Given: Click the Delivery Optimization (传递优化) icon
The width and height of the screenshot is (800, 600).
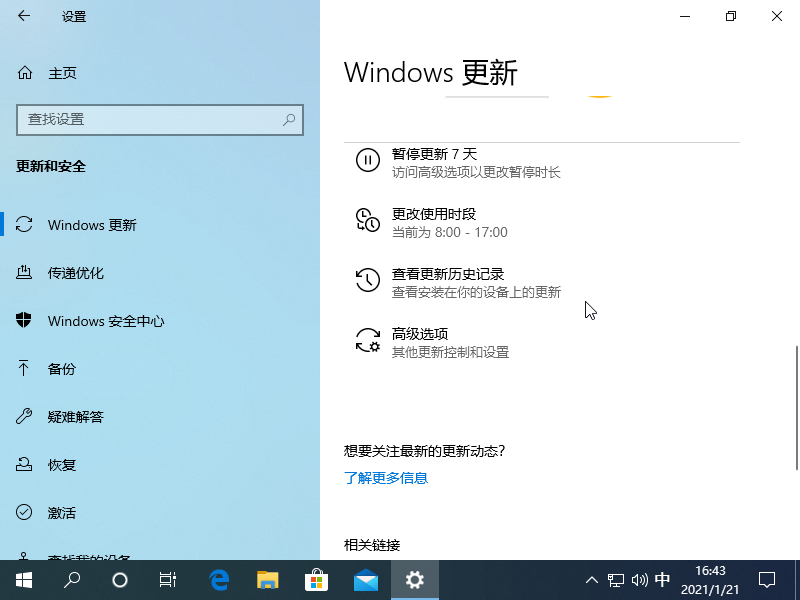Looking at the screenshot, I should tap(25, 273).
